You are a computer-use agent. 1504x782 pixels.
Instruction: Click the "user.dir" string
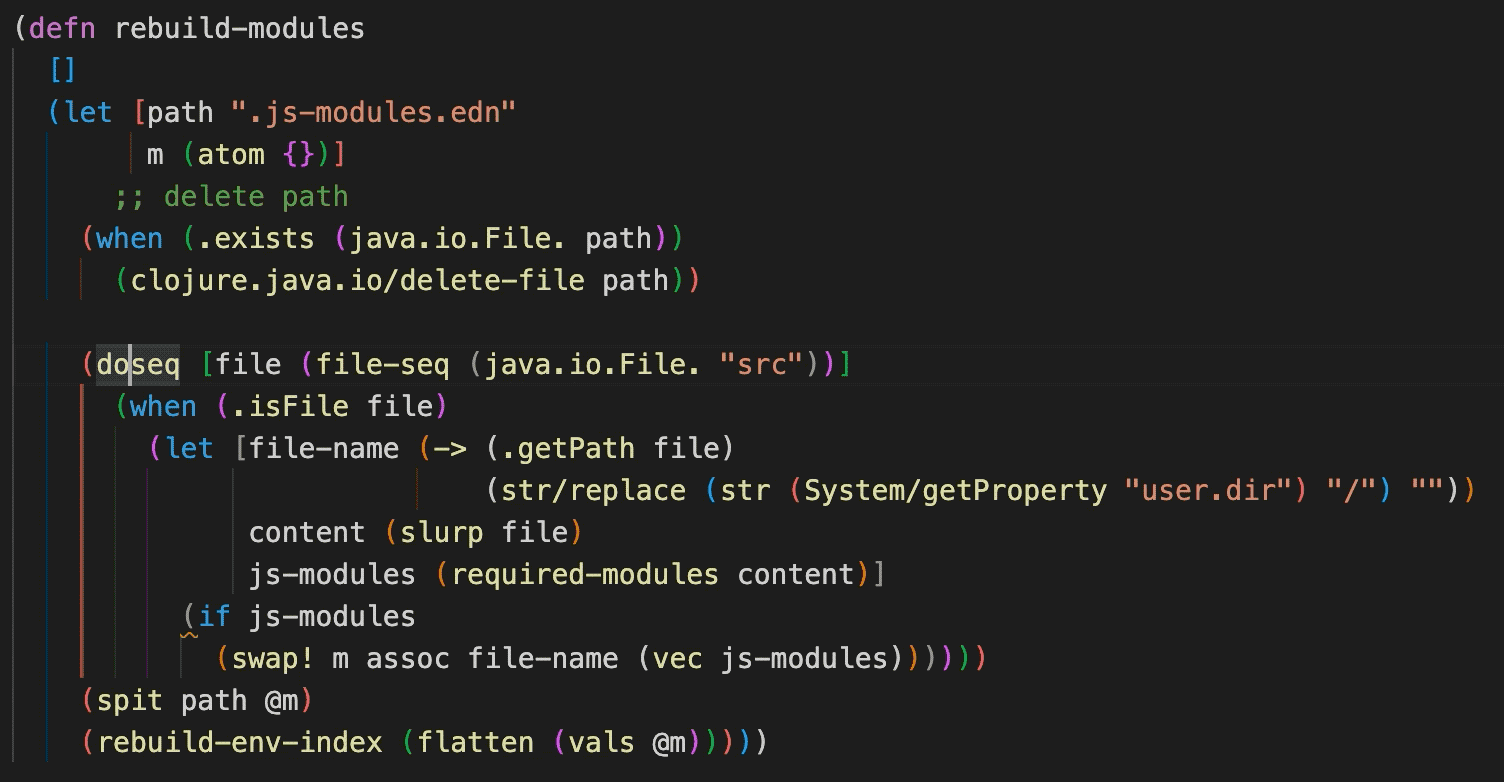1209,490
